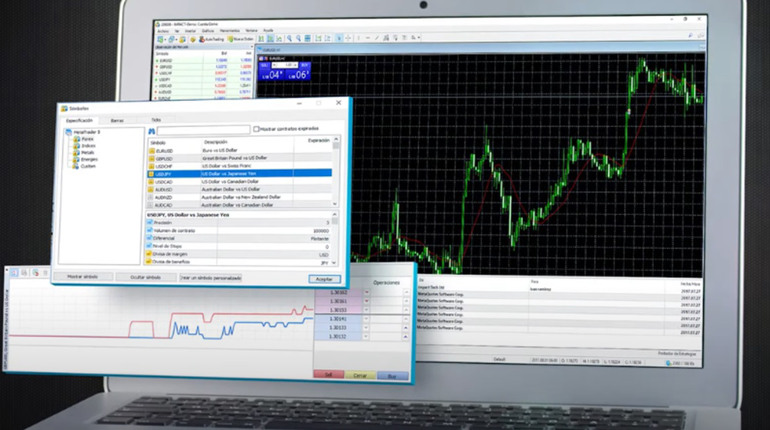Open the new chart toolbar icon
Viewport: 770px width, 430px height.
coord(160,39)
